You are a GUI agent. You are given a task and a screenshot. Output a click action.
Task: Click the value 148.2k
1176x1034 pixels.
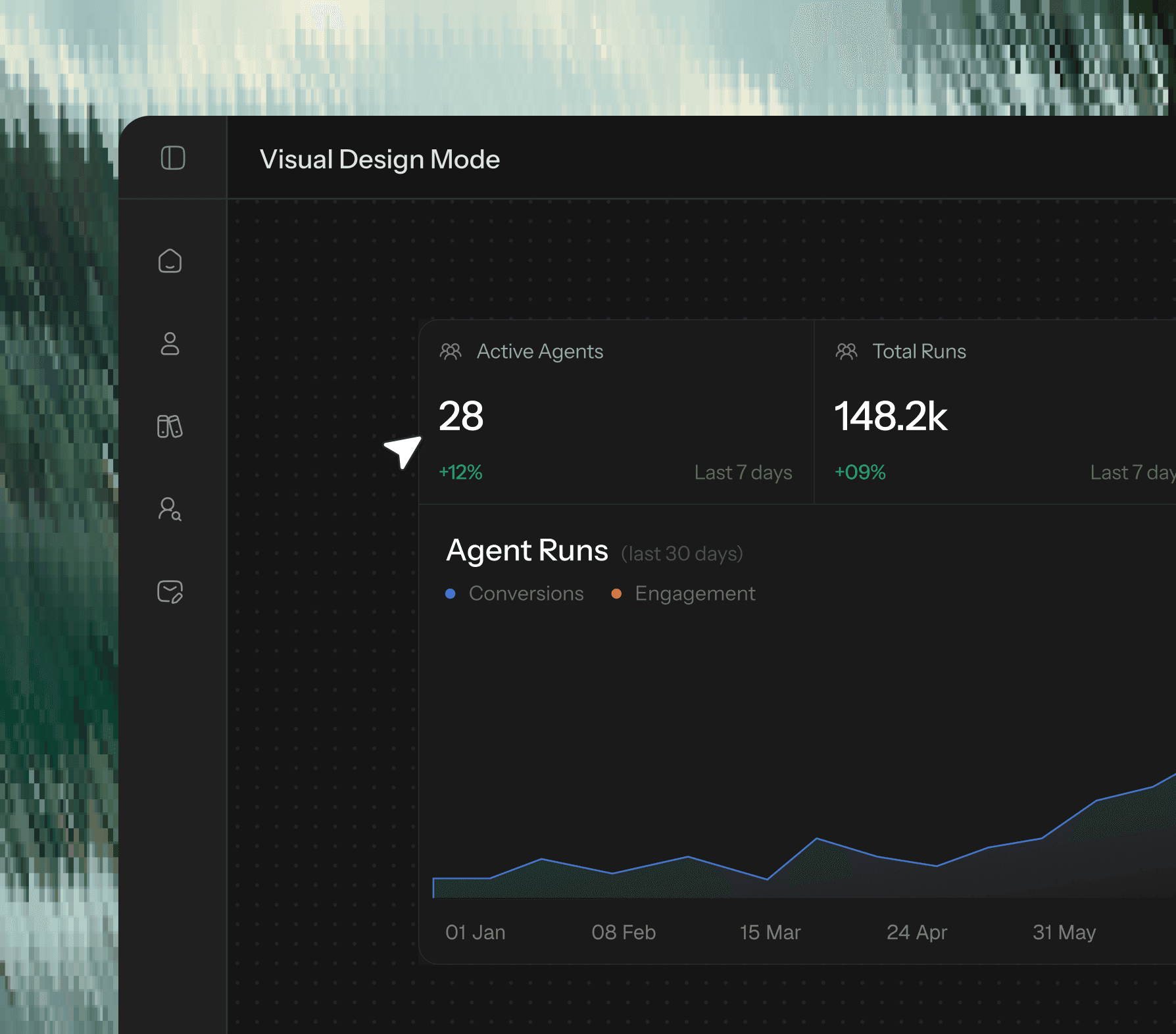(891, 416)
